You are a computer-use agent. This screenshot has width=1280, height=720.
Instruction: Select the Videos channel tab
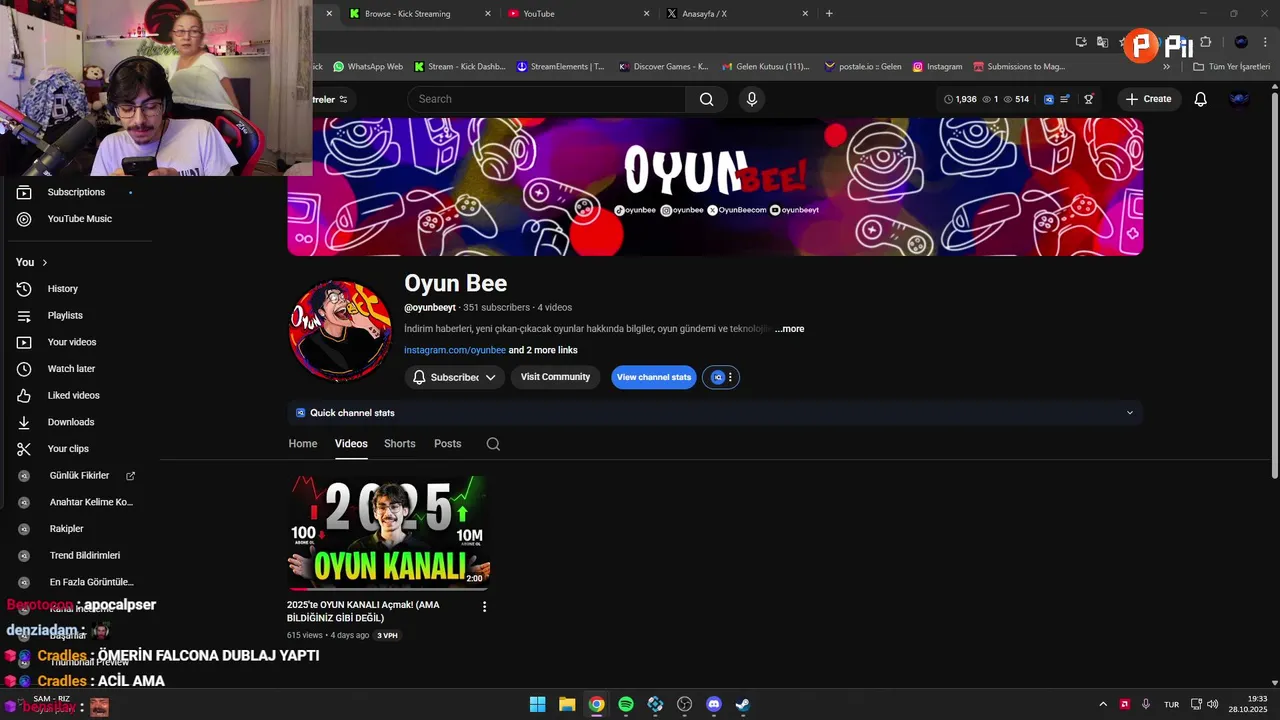click(x=351, y=444)
